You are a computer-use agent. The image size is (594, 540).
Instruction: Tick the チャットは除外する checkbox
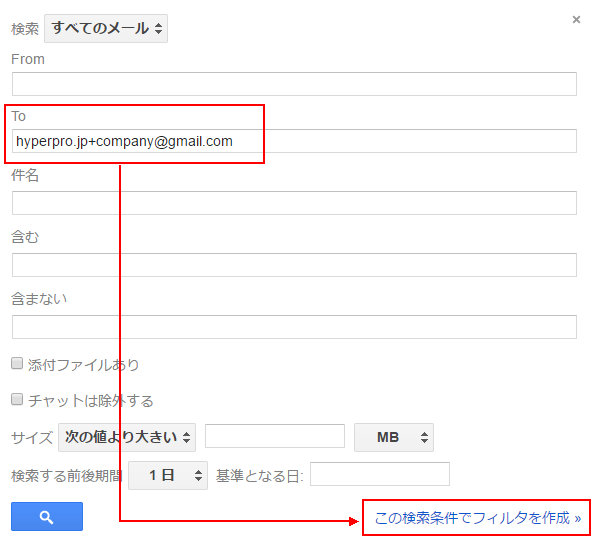[17, 399]
